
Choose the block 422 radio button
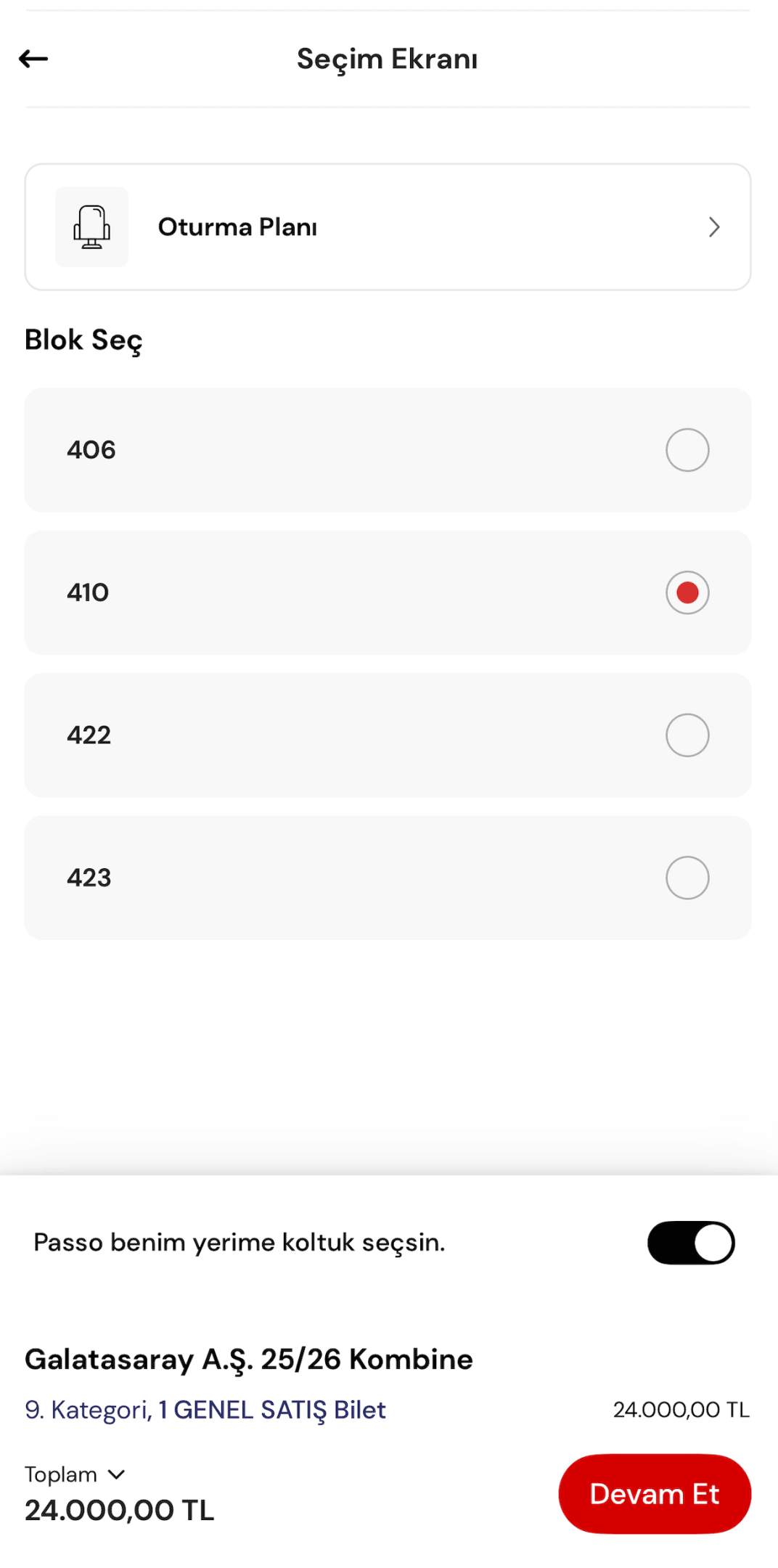click(687, 735)
